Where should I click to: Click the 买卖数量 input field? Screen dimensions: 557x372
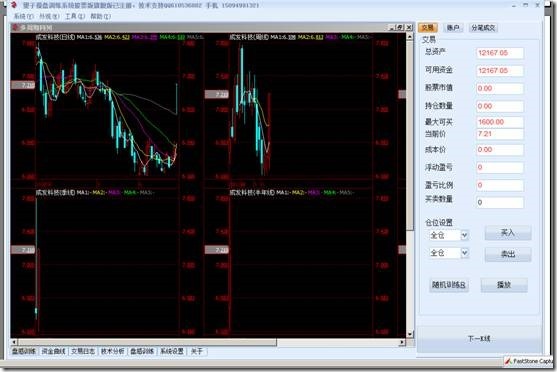(x=499, y=203)
